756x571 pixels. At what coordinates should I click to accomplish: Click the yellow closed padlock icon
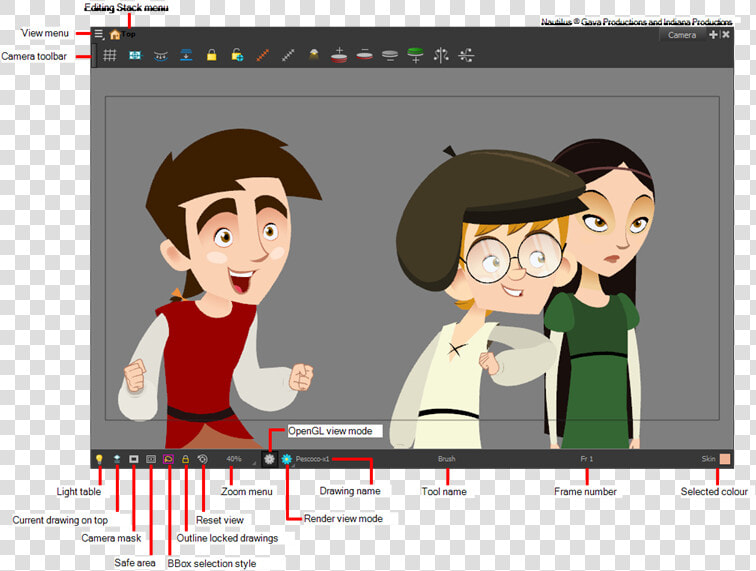point(211,55)
